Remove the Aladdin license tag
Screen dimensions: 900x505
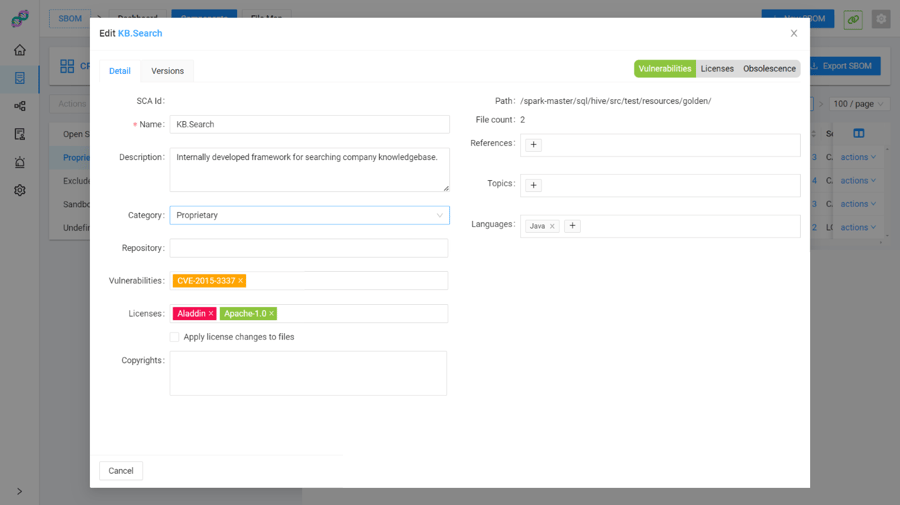(x=211, y=314)
